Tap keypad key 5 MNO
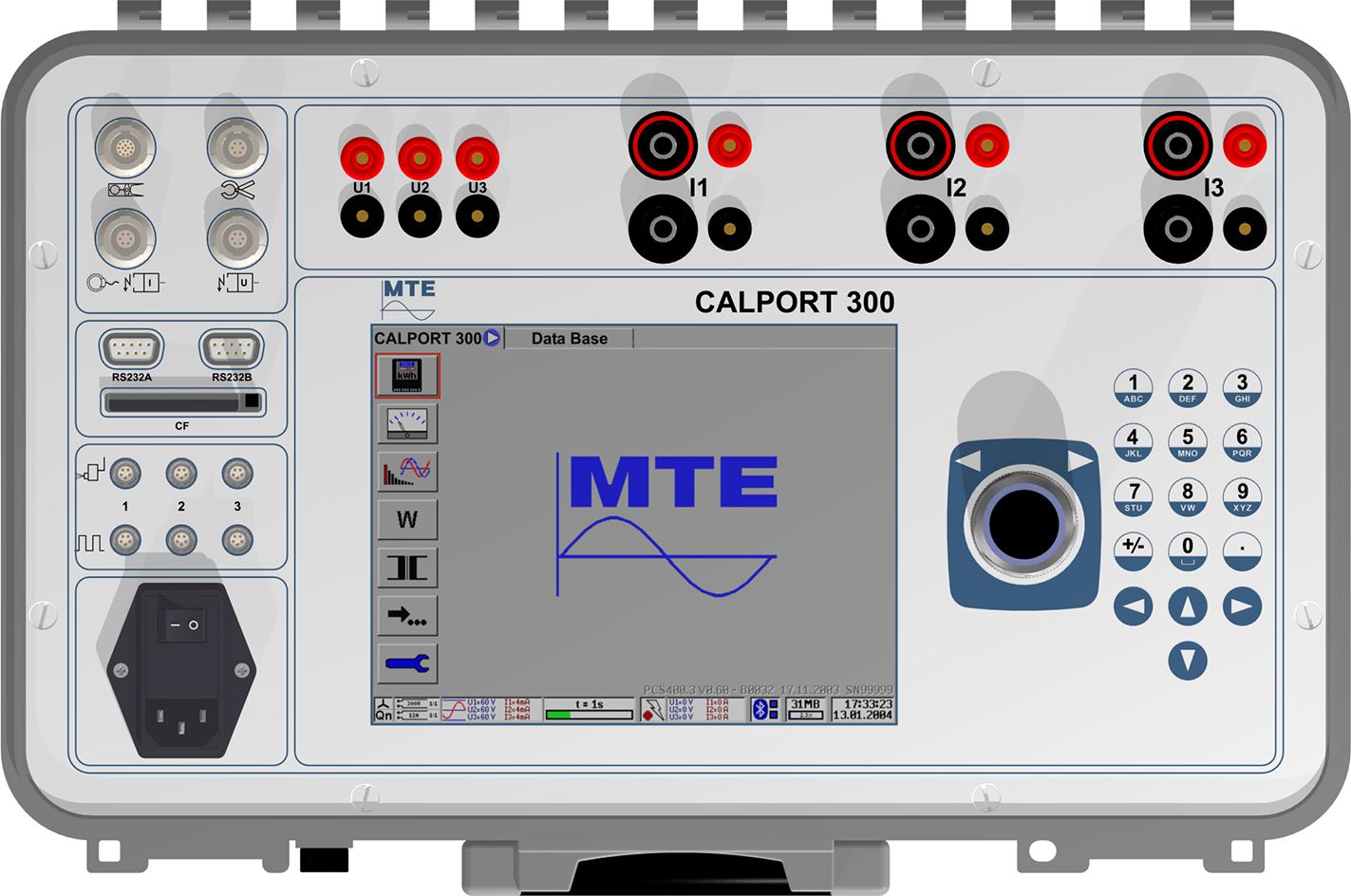This screenshot has height=896, width=1351. pyautogui.click(x=1188, y=442)
